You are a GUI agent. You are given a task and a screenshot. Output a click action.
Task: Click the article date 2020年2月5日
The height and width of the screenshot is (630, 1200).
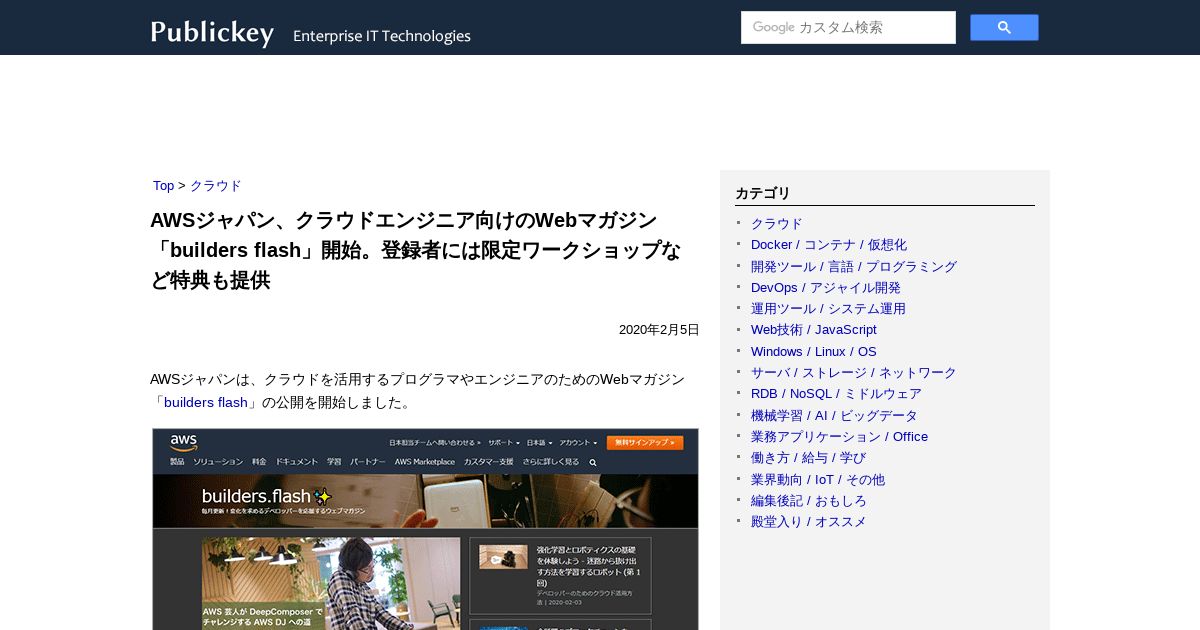[659, 330]
